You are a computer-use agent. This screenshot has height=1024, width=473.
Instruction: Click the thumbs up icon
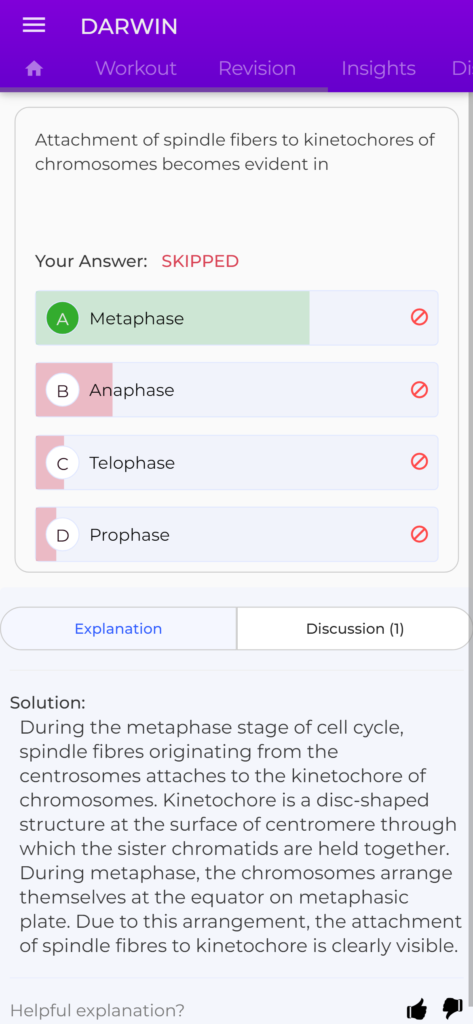pyautogui.click(x=417, y=1010)
